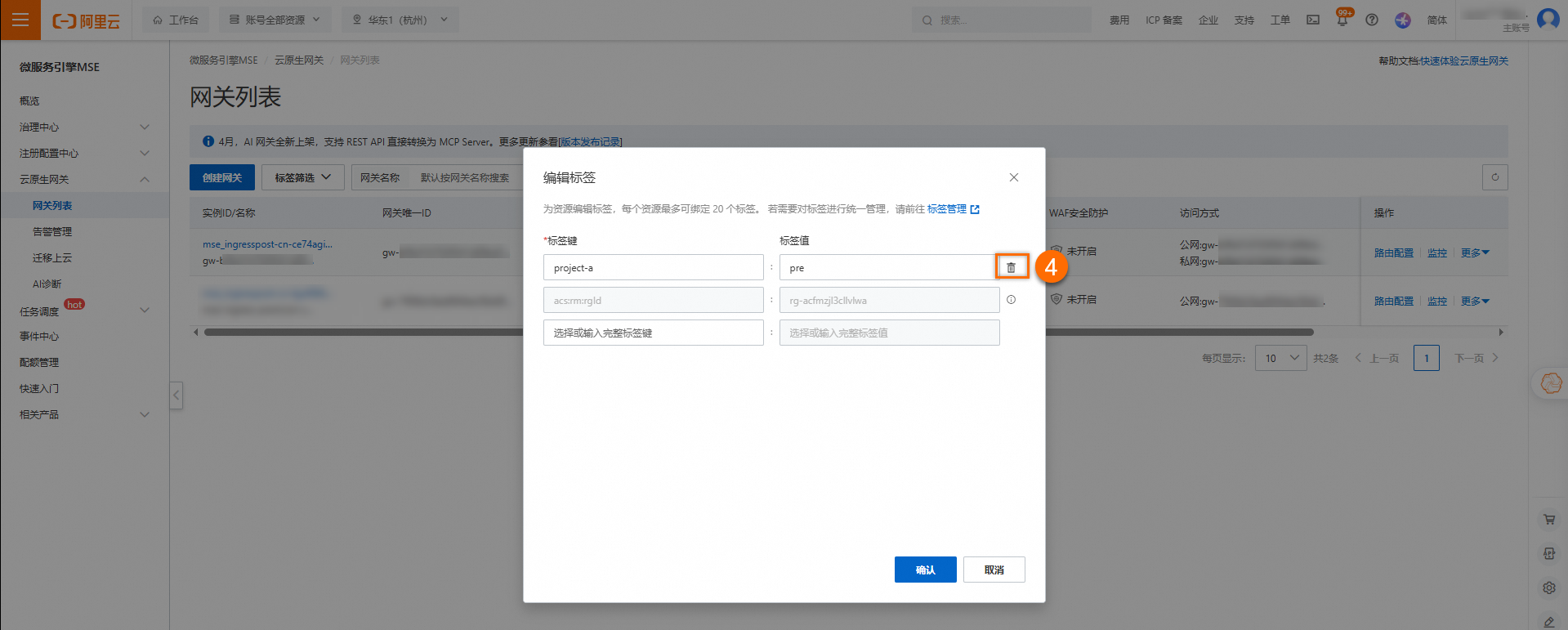Open the feedback edit side icon
The image size is (1568, 630).
click(1548, 622)
